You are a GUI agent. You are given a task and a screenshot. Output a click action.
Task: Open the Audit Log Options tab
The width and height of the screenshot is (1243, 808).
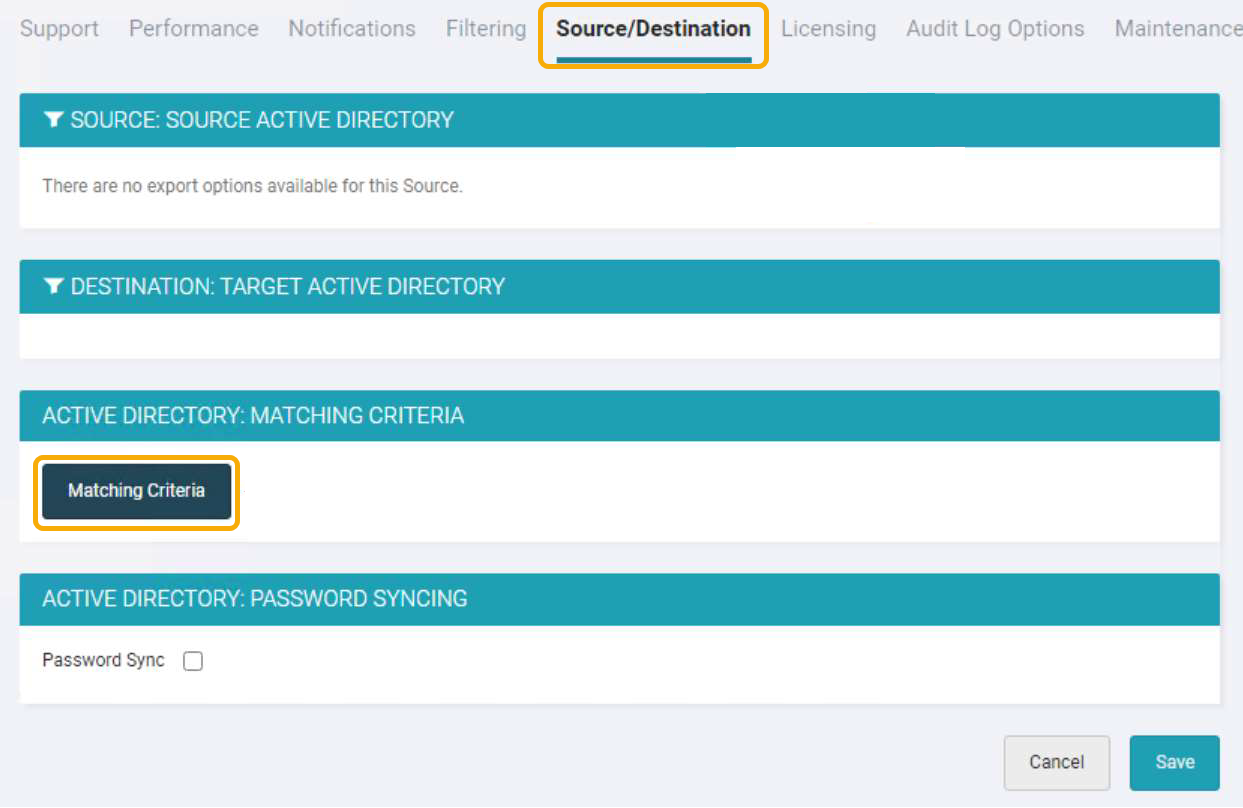pos(994,29)
